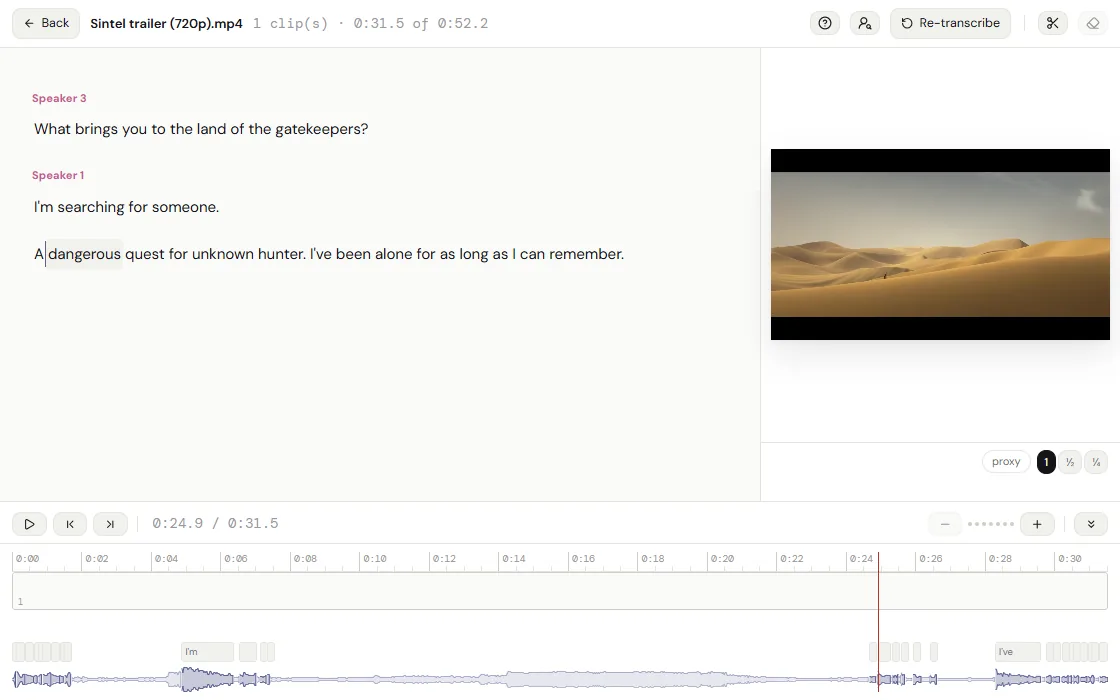Play the clip
This screenshot has height=700, width=1120.
(29, 524)
